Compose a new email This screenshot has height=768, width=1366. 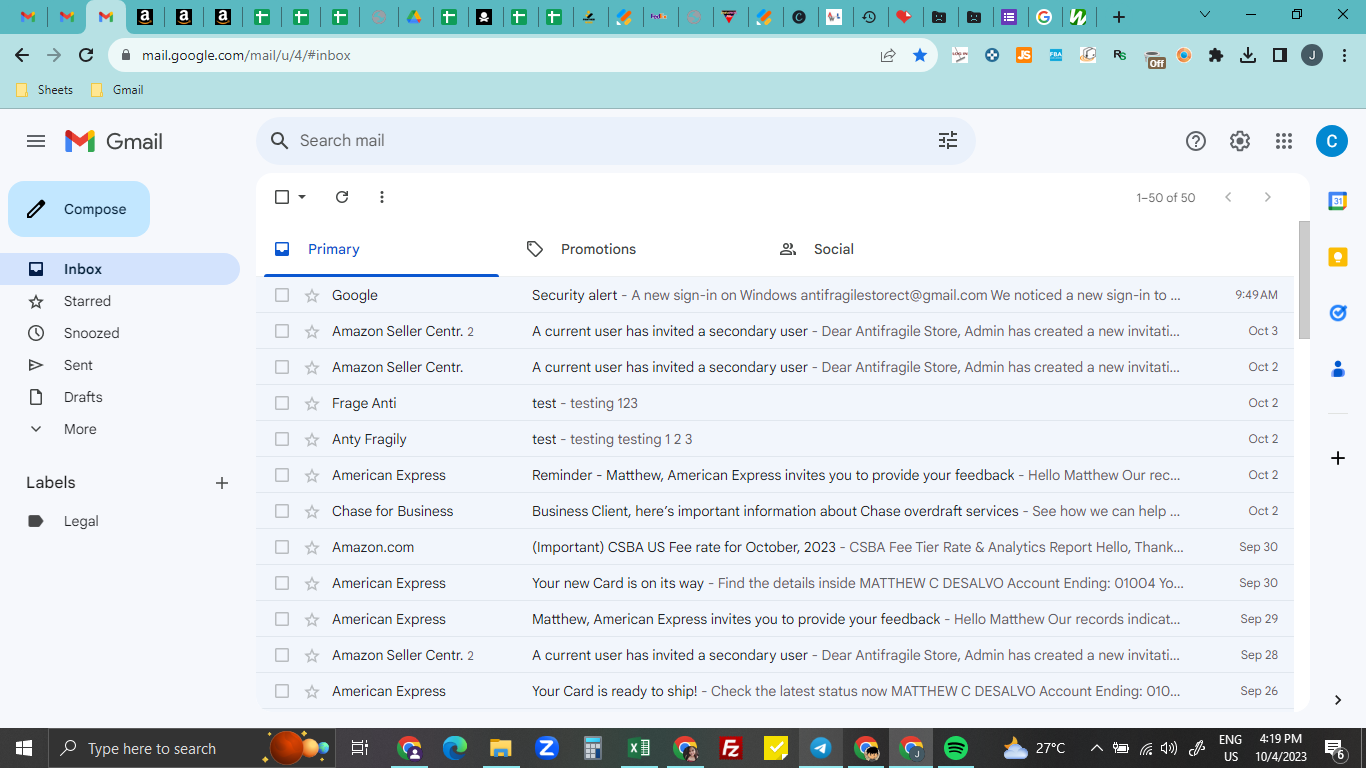(79, 209)
